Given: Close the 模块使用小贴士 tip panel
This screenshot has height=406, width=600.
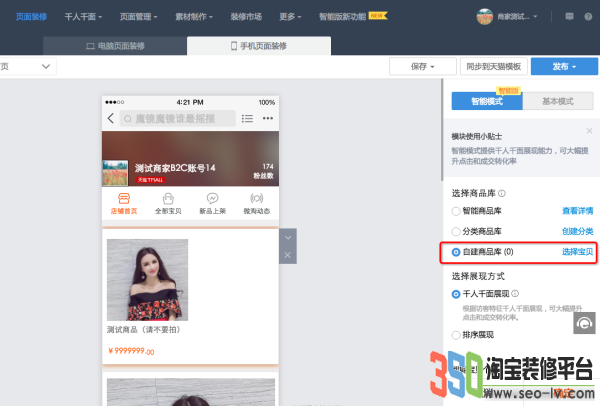Looking at the screenshot, I should 589,131.
